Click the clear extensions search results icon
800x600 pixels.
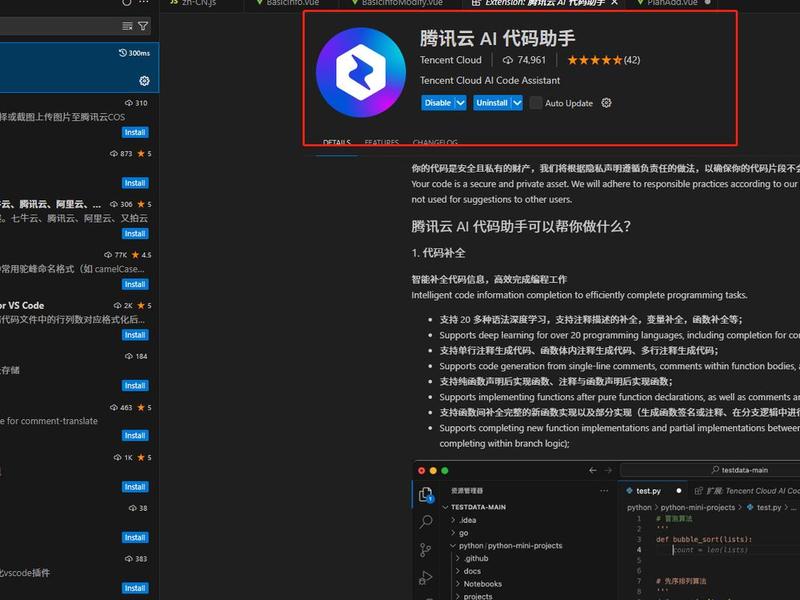point(128,26)
